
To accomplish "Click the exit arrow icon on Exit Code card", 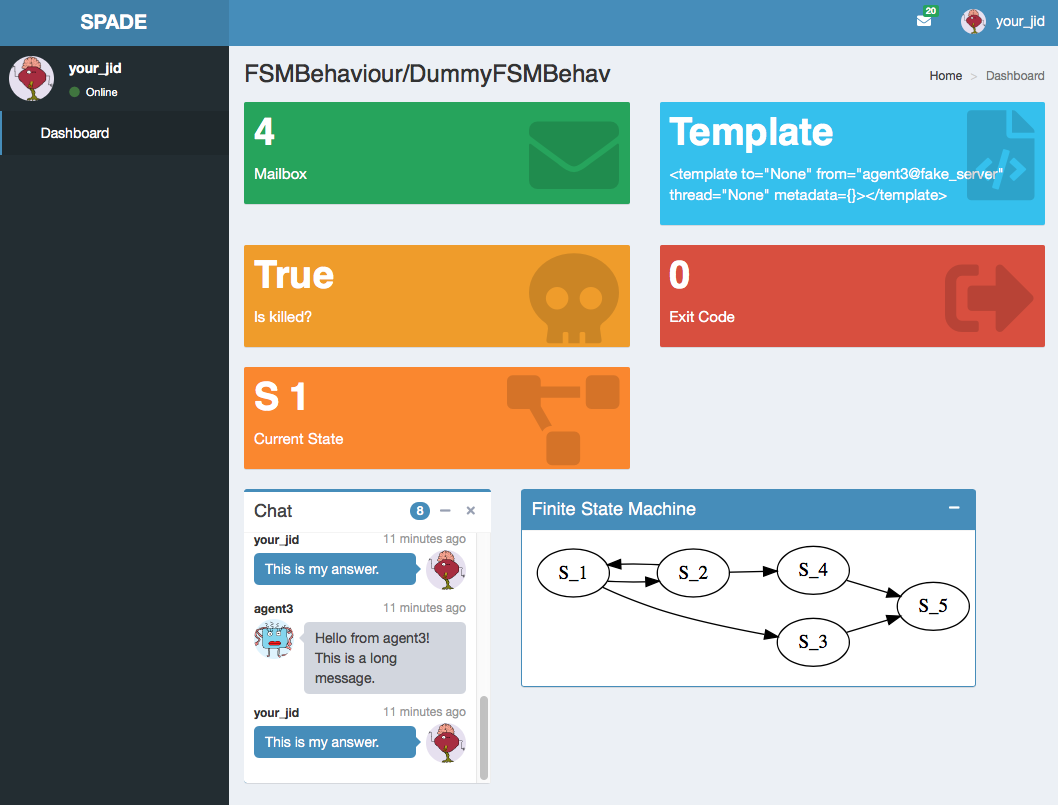I will pos(988,297).
